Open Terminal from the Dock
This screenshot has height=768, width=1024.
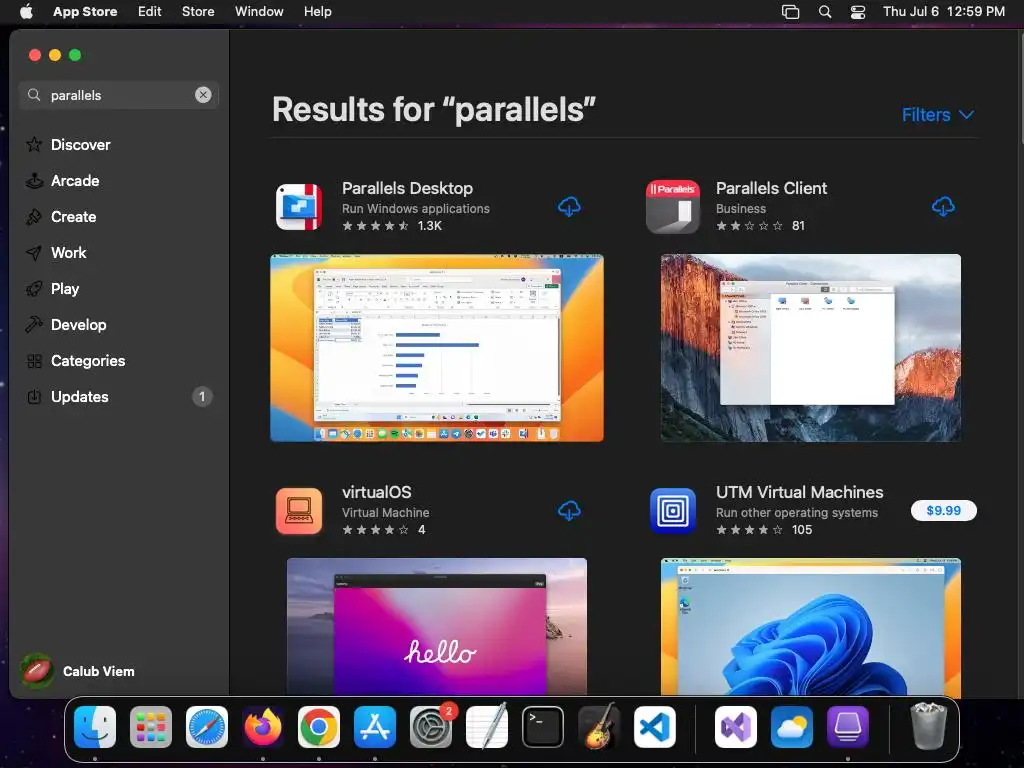coord(543,727)
